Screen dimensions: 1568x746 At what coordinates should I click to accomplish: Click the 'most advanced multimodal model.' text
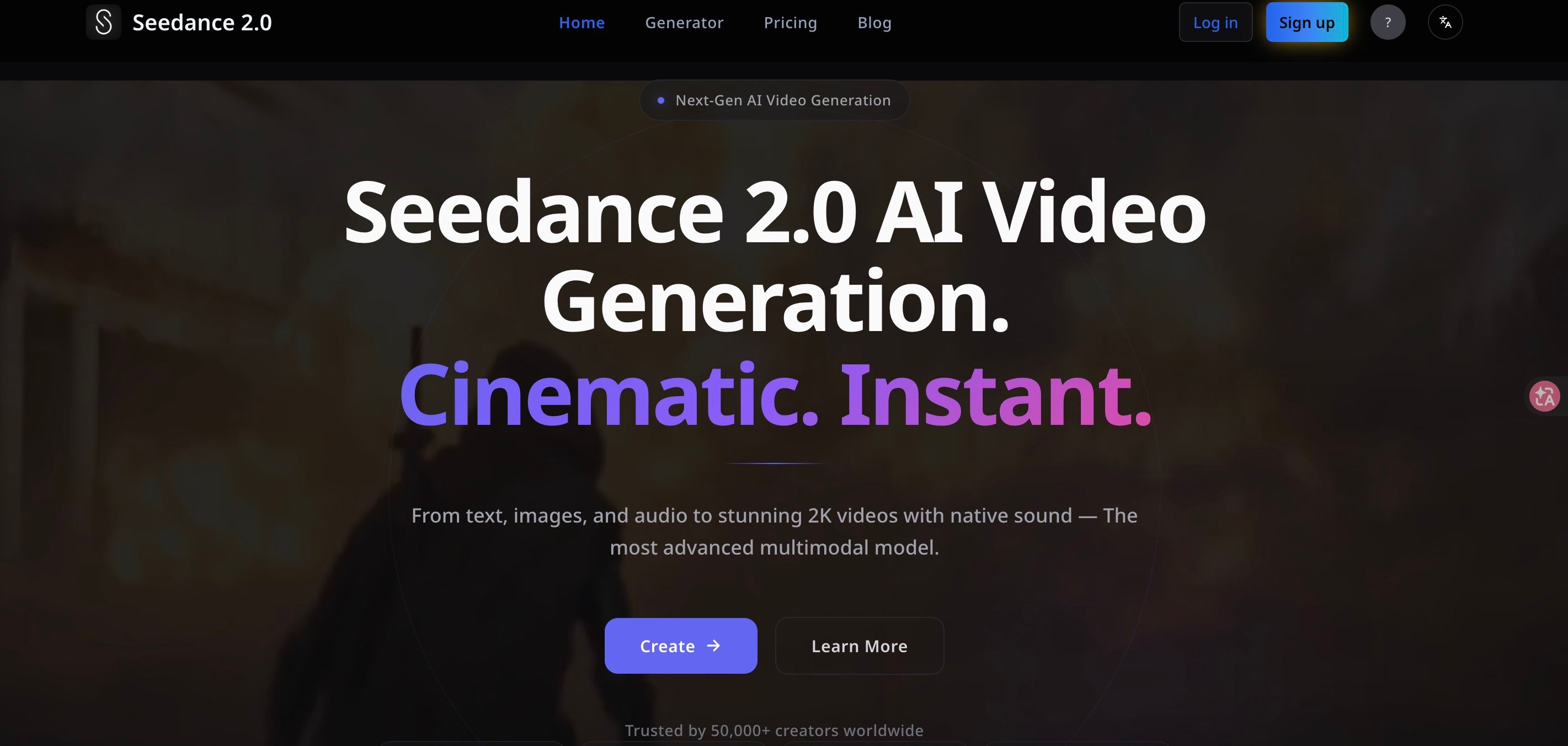click(x=774, y=547)
